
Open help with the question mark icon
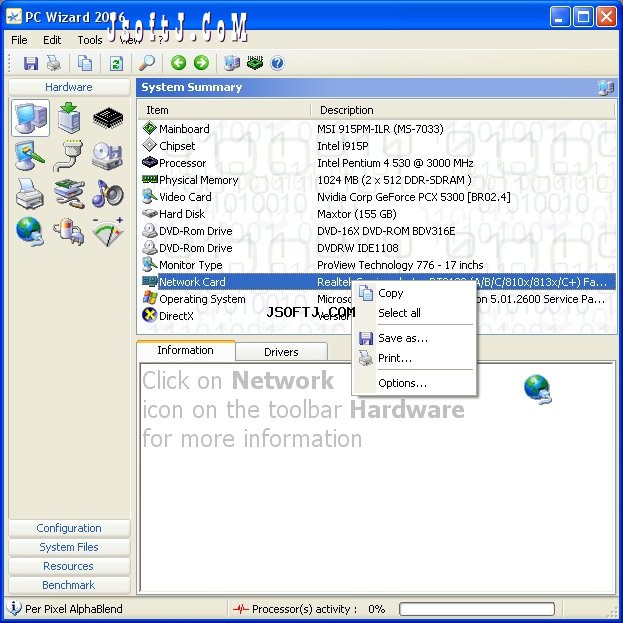(x=277, y=63)
